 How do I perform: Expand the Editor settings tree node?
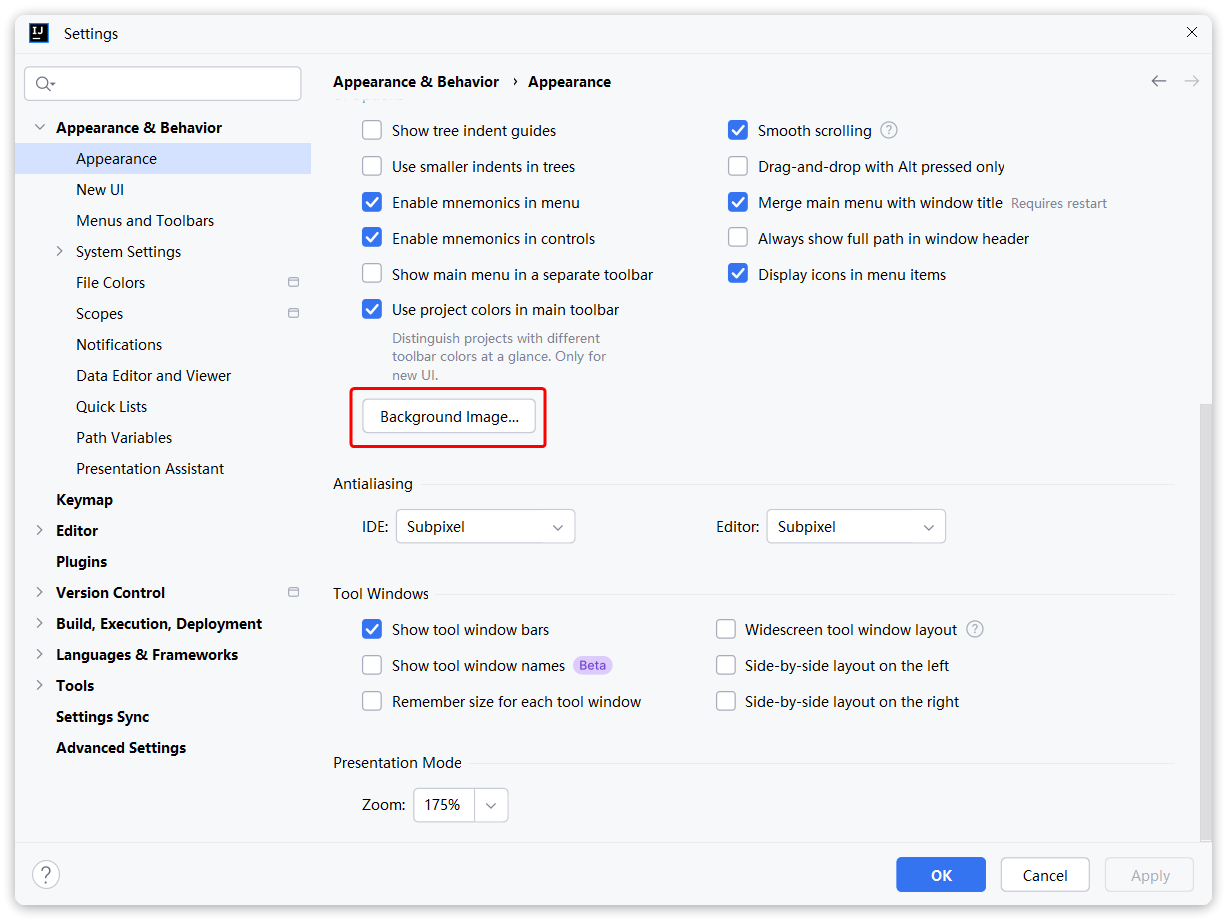tap(39, 531)
